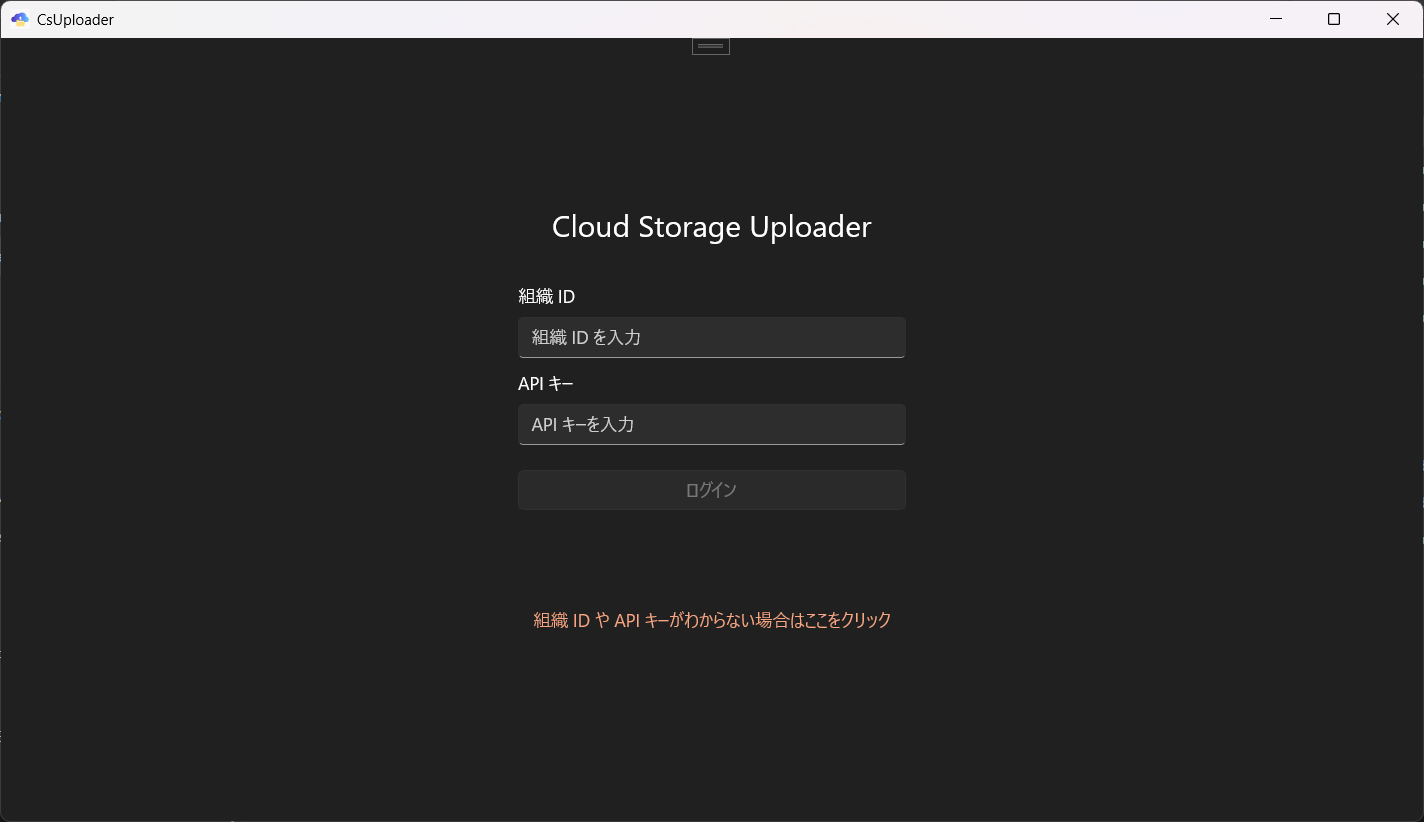Viewport: 1424px width, 822px height.
Task: Click the debug toolbar handle at top center
Action: [711, 46]
